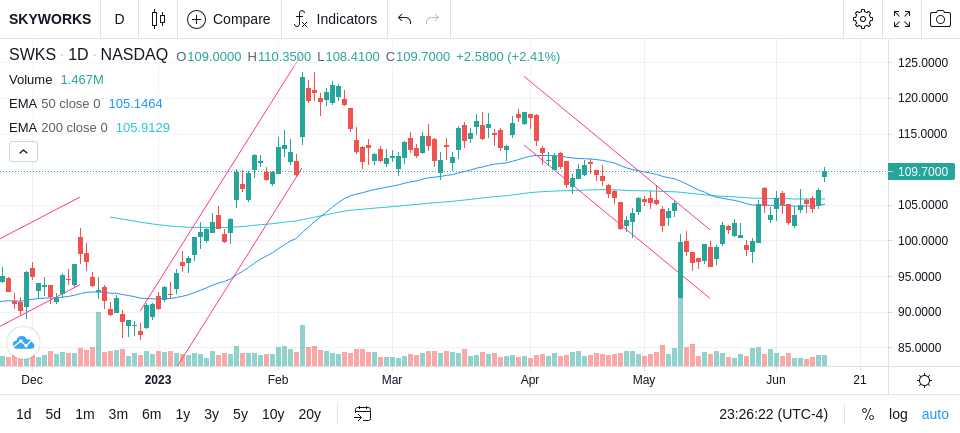Toggle percent scale mode

click(868, 415)
